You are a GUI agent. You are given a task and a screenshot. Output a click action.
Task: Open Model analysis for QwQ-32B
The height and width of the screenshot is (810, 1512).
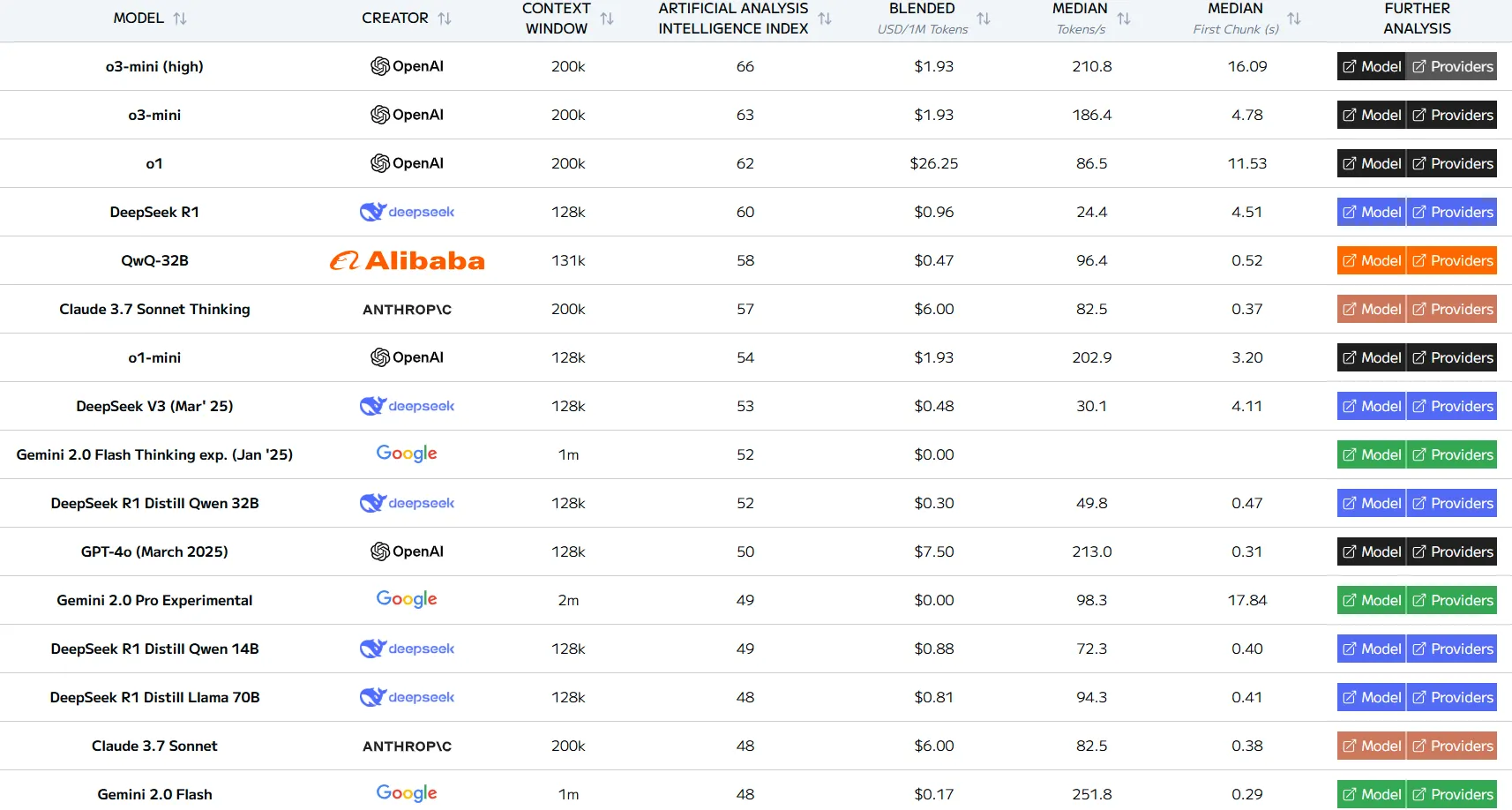coord(1372,260)
